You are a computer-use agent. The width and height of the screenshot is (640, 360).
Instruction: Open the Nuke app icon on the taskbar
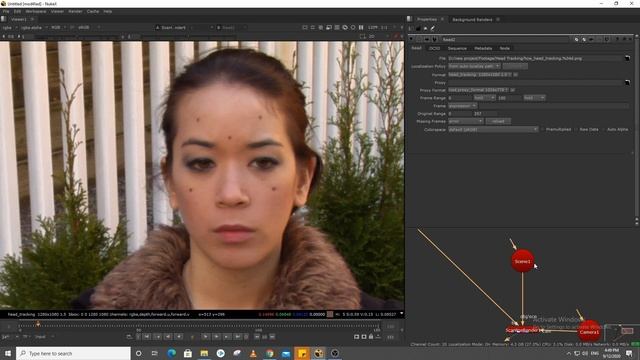pyautogui.click(x=319, y=353)
